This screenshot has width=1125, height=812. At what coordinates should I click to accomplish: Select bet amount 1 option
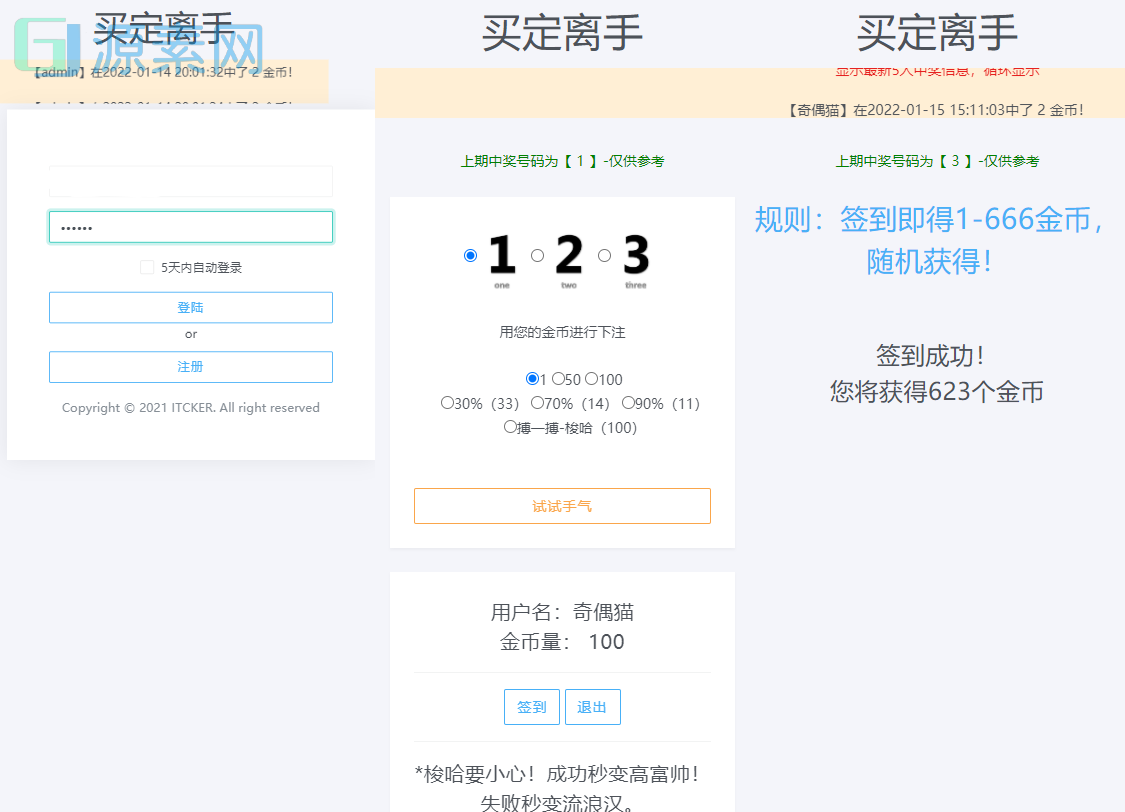[531, 379]
